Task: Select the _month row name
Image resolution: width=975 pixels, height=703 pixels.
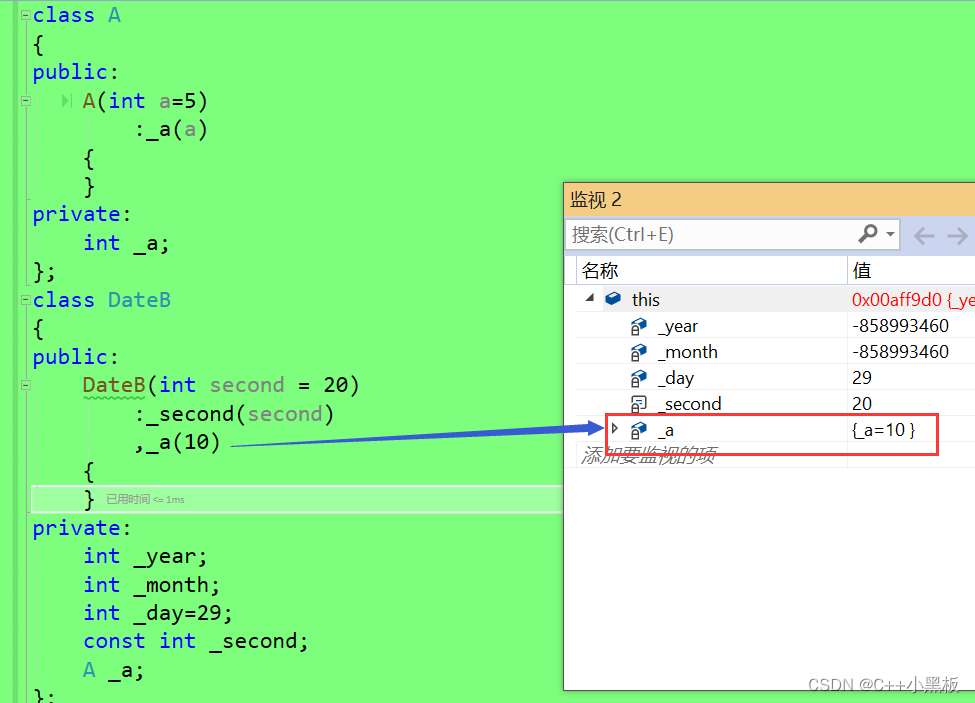Action: click(688, 352)
